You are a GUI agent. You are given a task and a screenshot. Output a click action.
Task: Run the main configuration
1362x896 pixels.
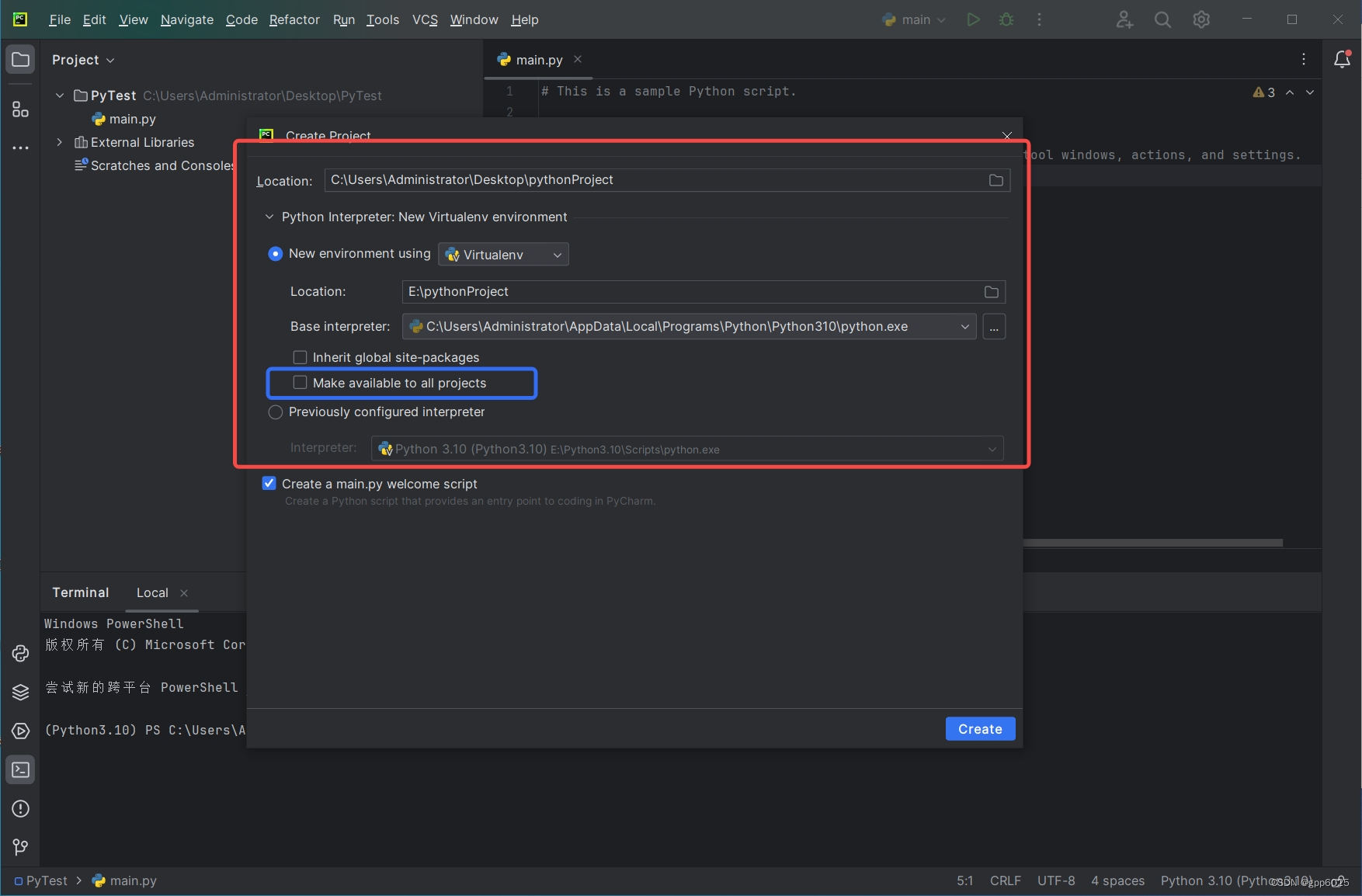click(x=973, y=19)
